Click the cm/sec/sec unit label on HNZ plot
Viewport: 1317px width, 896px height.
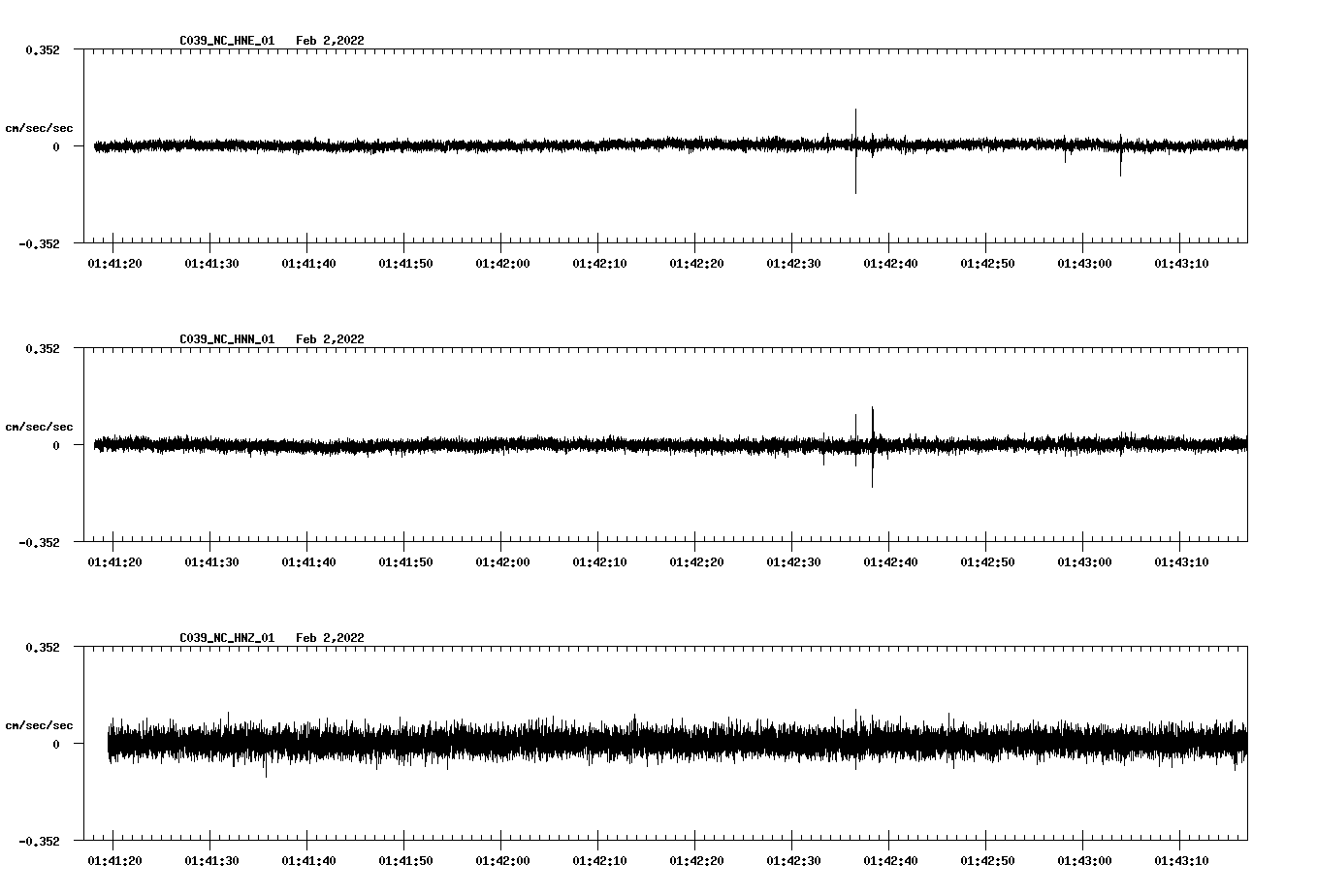[39, 725]
